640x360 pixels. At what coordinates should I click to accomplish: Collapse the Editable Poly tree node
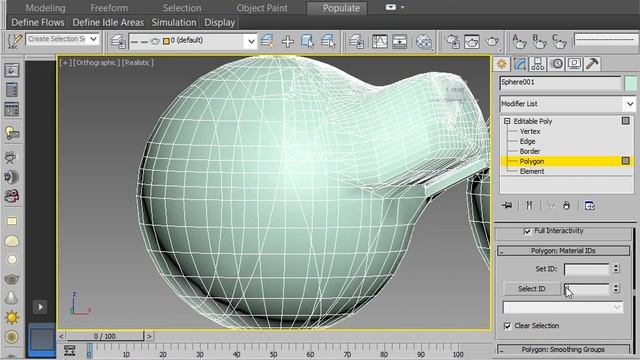[507, 121]
